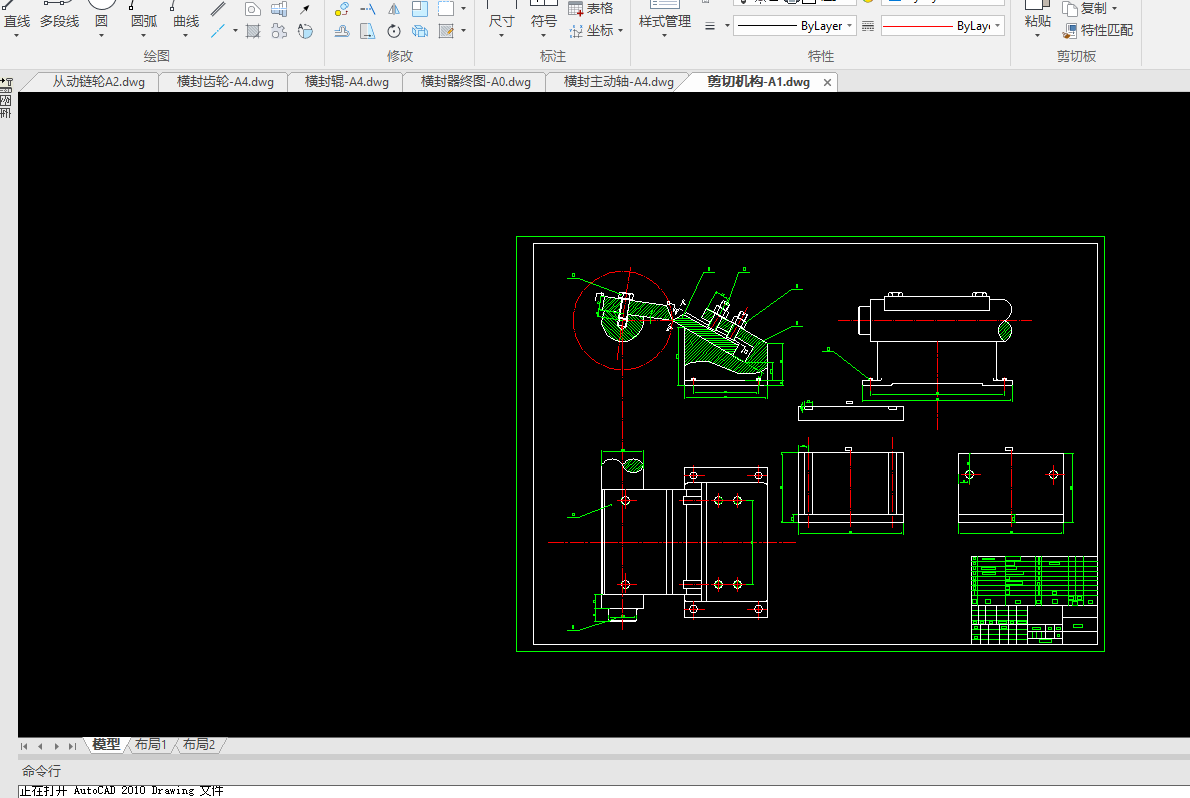Click the 命令行 command line input
Image resolution: width=1190 pixels, height=798 pixels.
[603, 791]
